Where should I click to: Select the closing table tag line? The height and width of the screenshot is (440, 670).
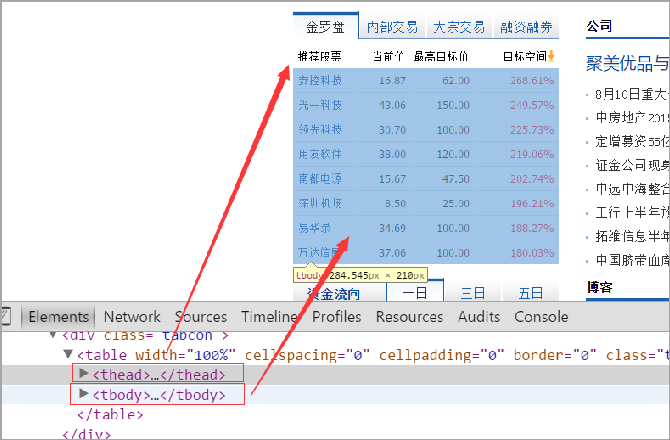point(103,415)
